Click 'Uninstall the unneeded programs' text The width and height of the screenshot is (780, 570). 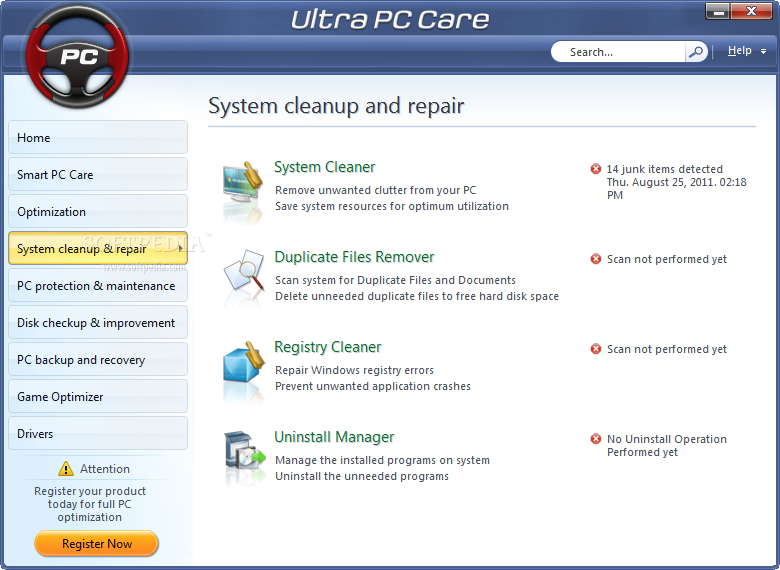tap(362, 476)
